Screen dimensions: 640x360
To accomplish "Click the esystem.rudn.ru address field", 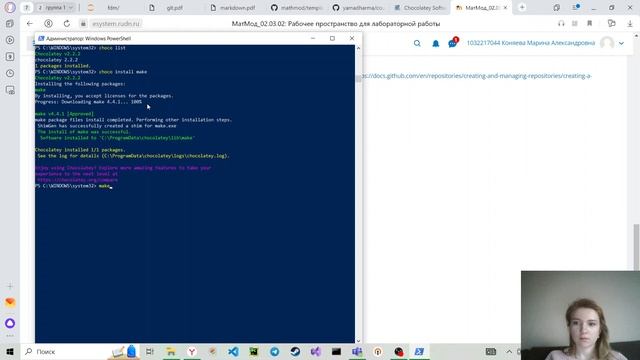I will (116, 24).
